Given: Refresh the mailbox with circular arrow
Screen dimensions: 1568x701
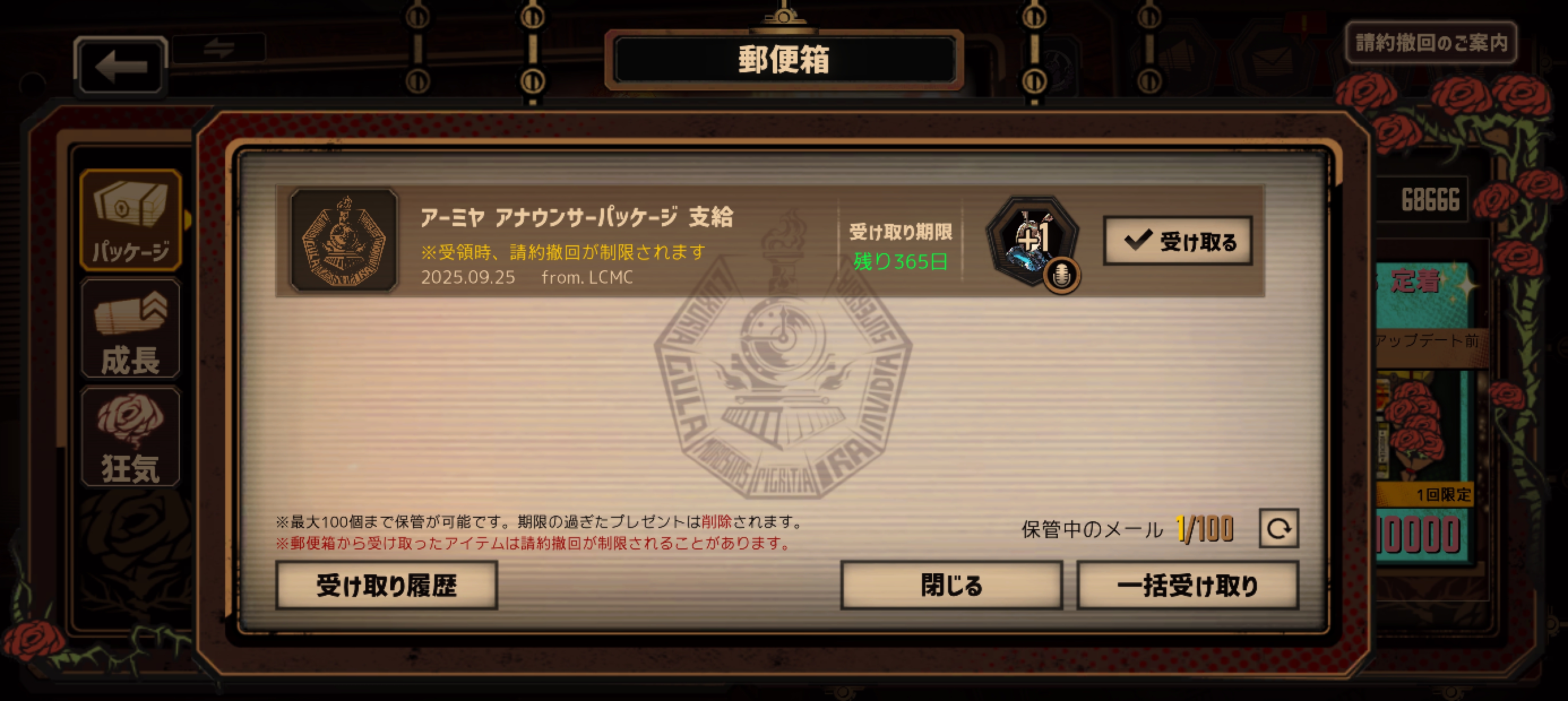Looking at the screenshot, I should [x=1278, y=528].
